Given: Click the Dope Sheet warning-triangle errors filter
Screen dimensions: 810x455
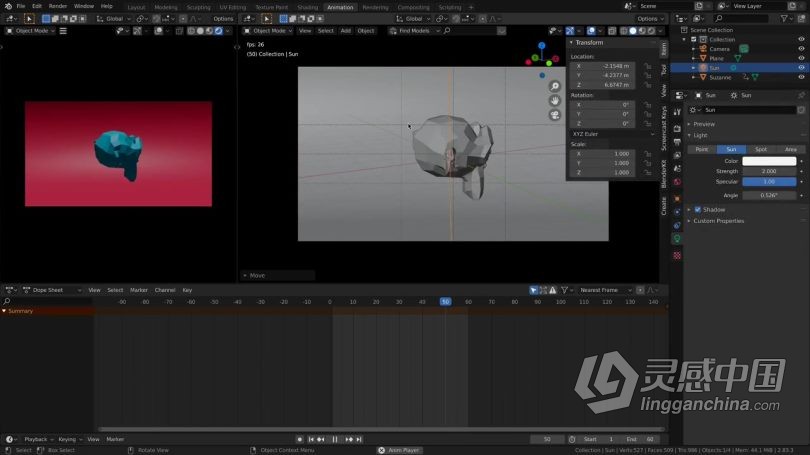Looking at the screenshot, I should (553, 290).
